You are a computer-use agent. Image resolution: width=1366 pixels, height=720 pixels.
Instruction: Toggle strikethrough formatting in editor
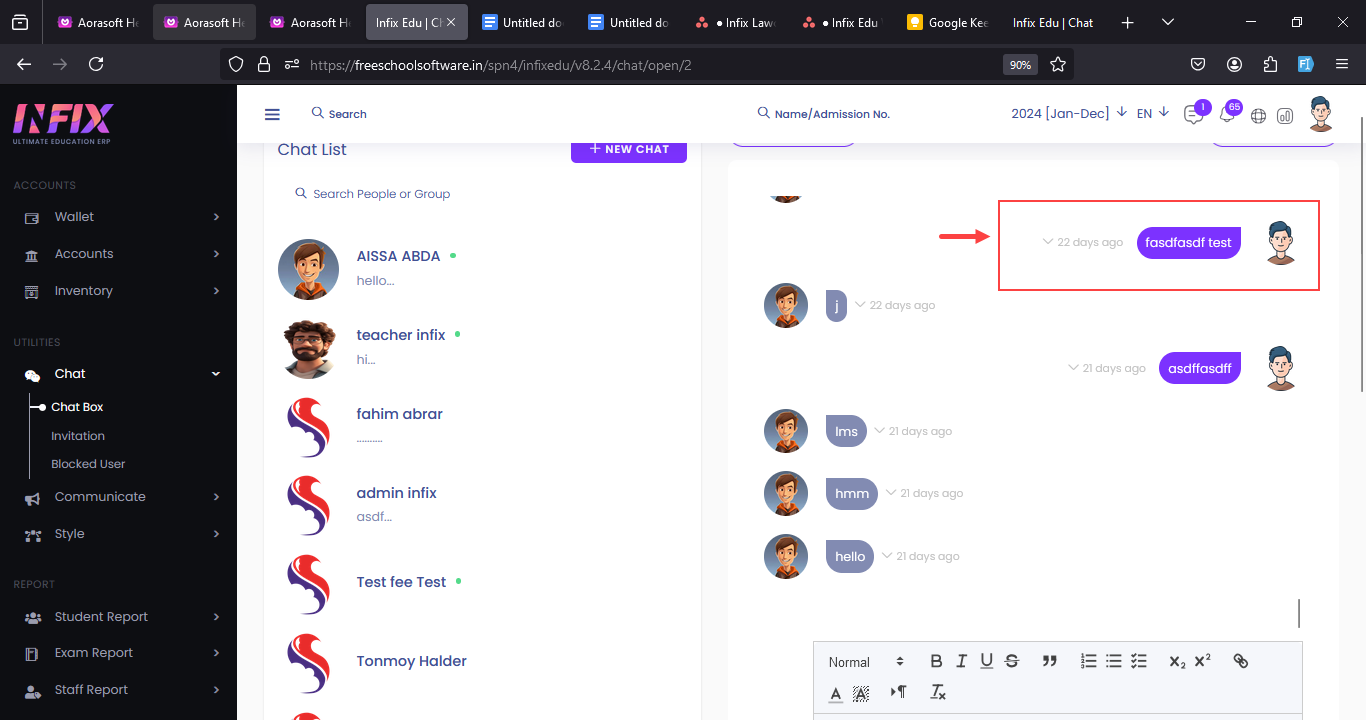click(x=1011, y=661)
